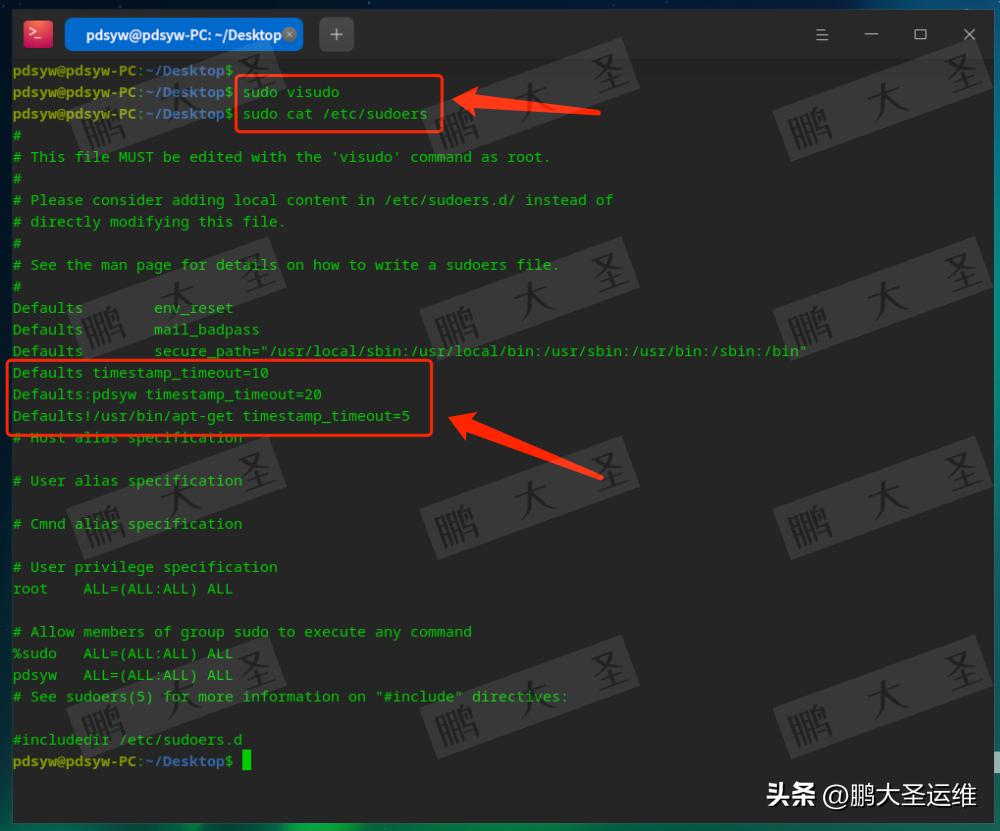Click 'Defaults:pdsyw timestamp_timeout=20' line
Image resolution: width=1000 pixels, height=831 pixels.
pos(167,395)
